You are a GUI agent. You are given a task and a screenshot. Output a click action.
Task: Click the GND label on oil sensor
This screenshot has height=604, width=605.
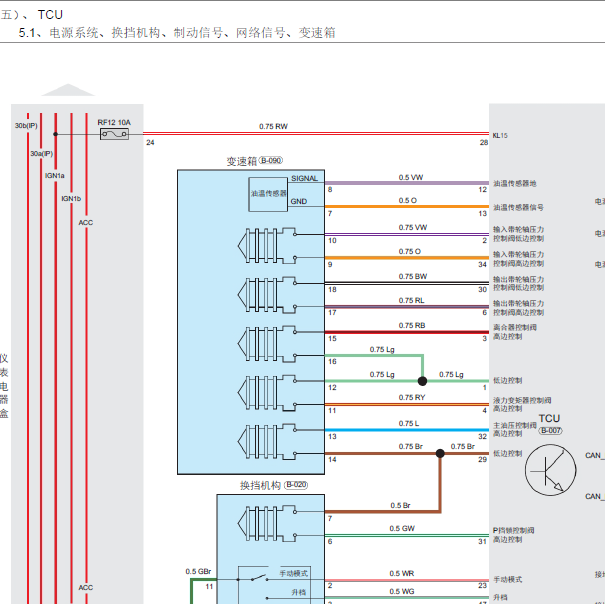click(299, 201)
